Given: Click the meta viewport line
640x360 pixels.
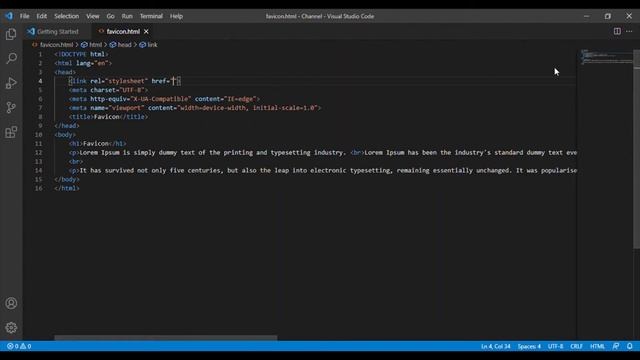Looking at the screenshot, I should (x=195, y=108).
